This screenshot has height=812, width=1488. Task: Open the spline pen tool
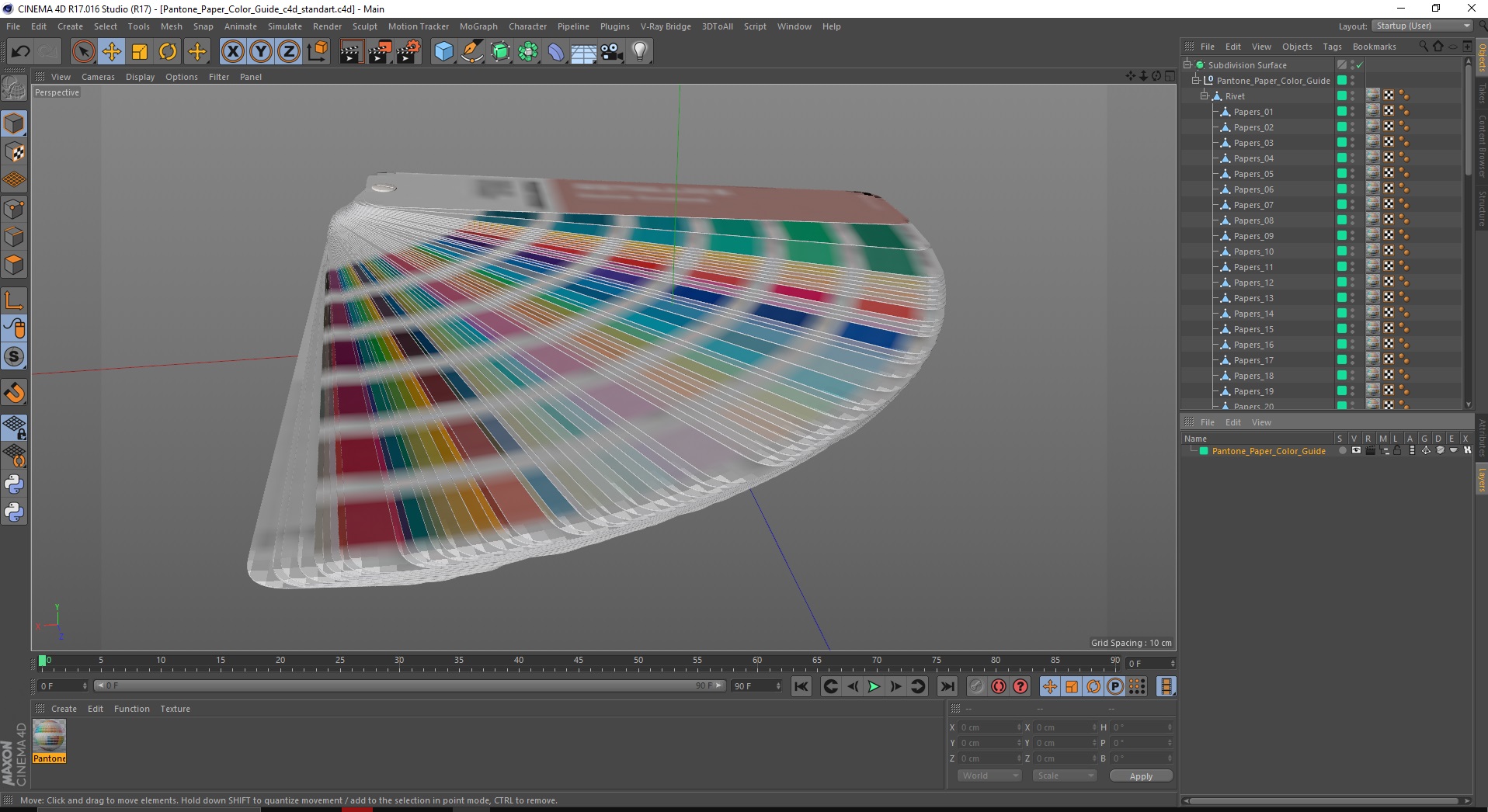472,52
